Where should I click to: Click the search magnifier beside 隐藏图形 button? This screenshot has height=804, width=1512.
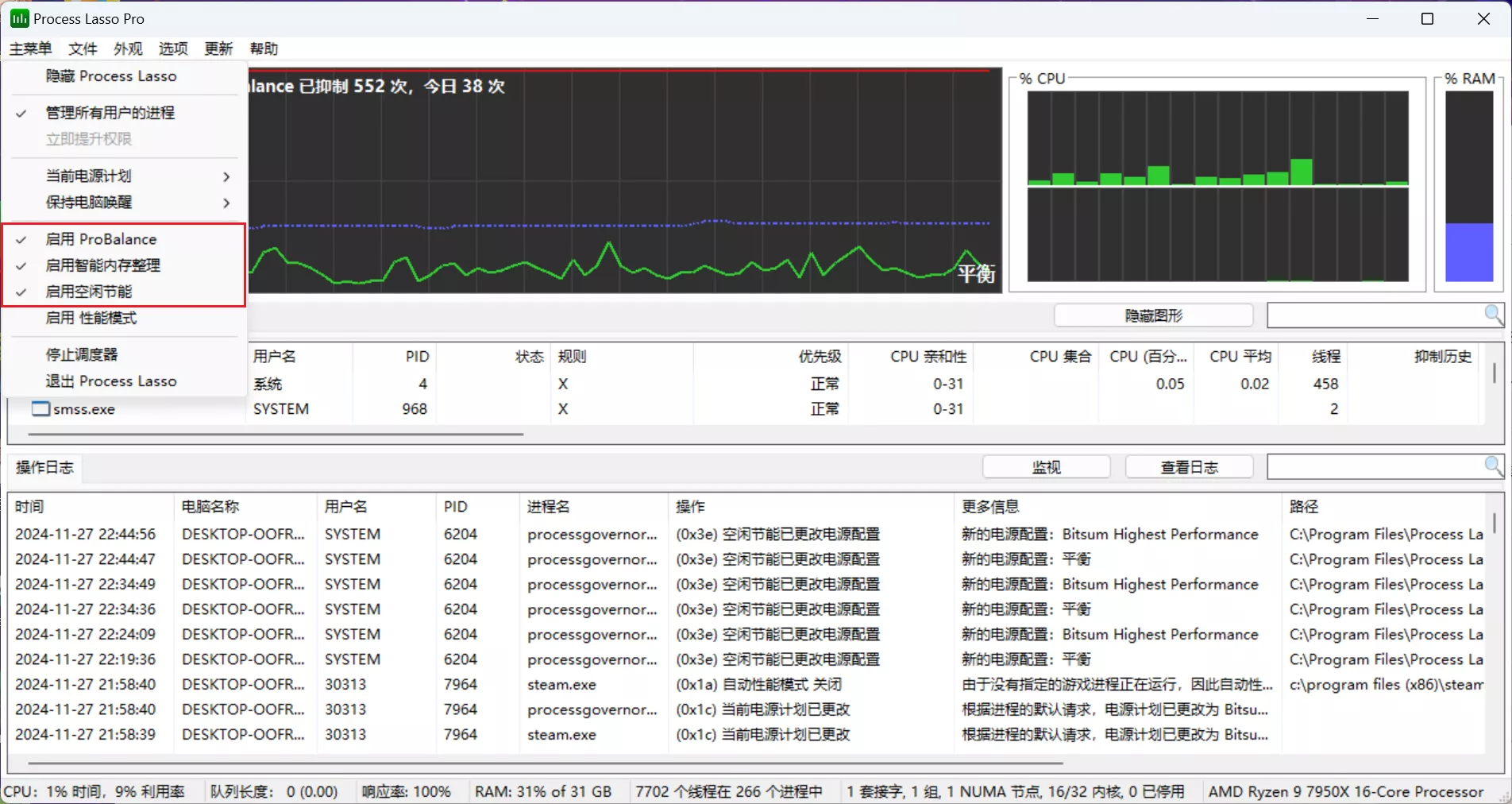pyautogui.click(x=1493, y=315)
